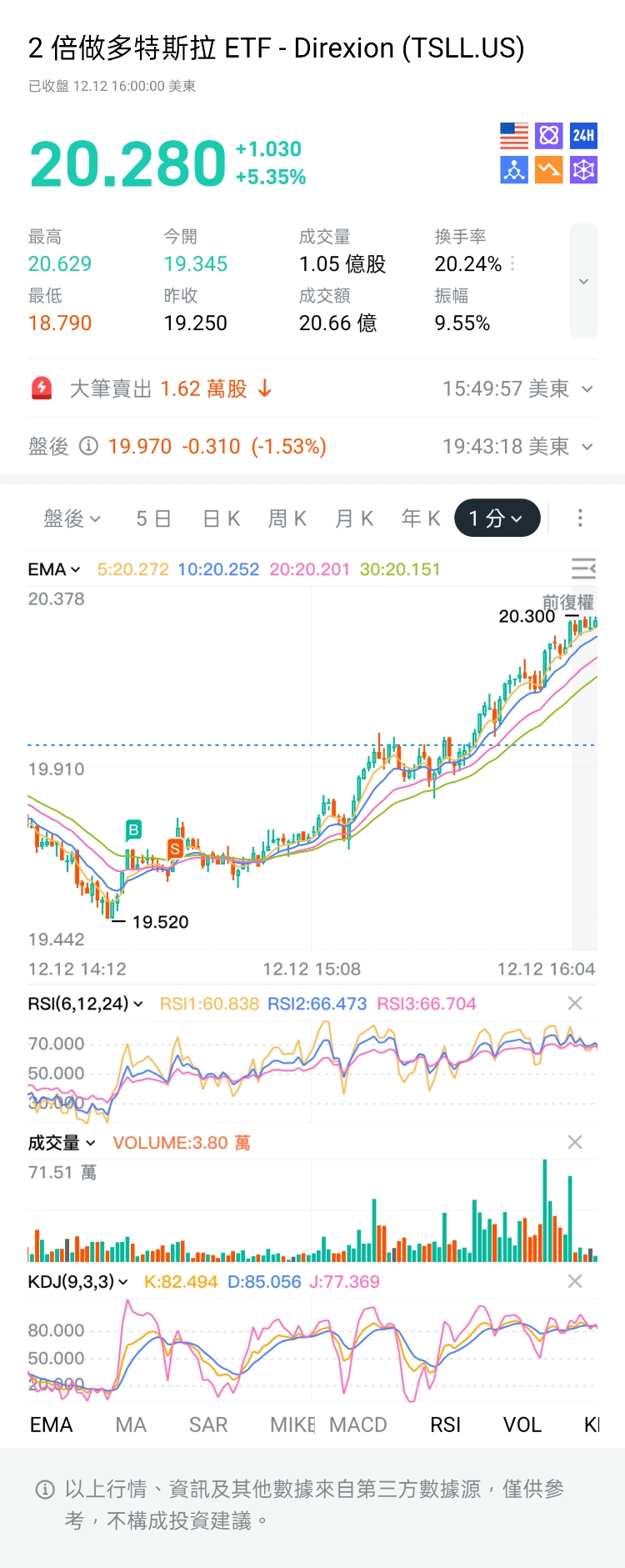Viewport: 625px width, 1568px height.
Task: Toggle the VOL indicator at bottom
Action: tap(522, 1425)
